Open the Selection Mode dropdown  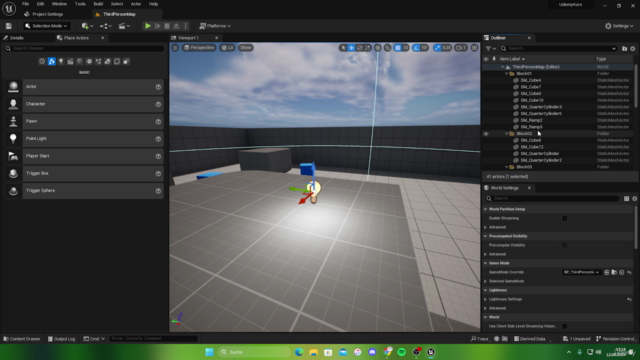[46, 26]
